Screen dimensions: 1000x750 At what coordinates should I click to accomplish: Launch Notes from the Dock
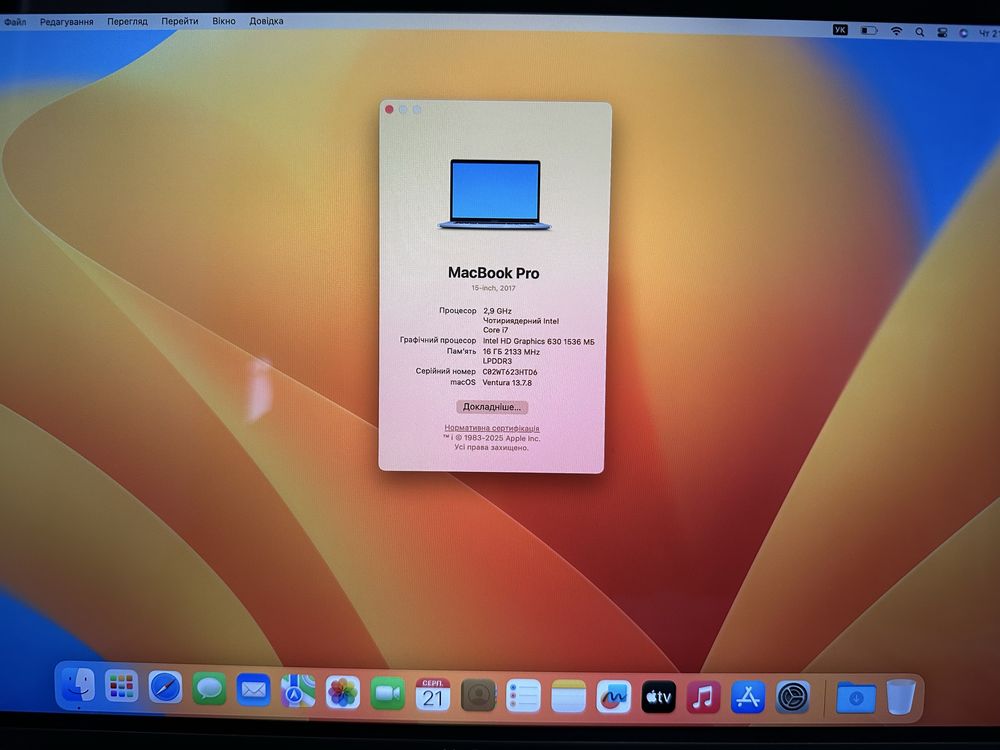coord(568,696)
